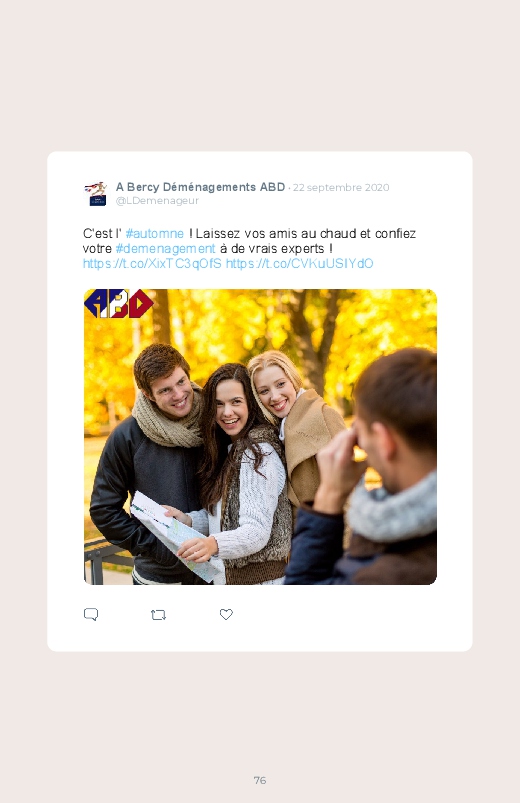Click the page number 76

(260, 780)
